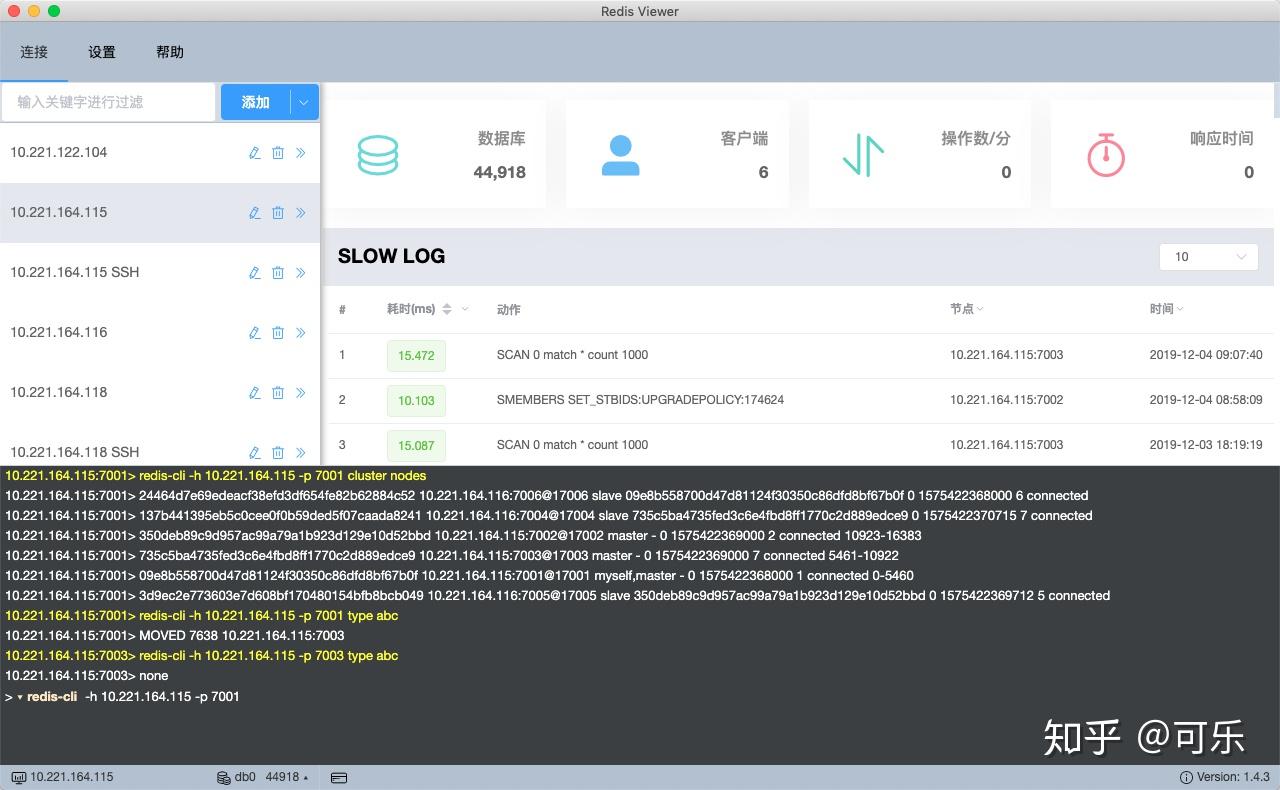This screenshot has height=790, width=1280.
Task: Click the 15.472 duration badge
Action: click(416, 355)
